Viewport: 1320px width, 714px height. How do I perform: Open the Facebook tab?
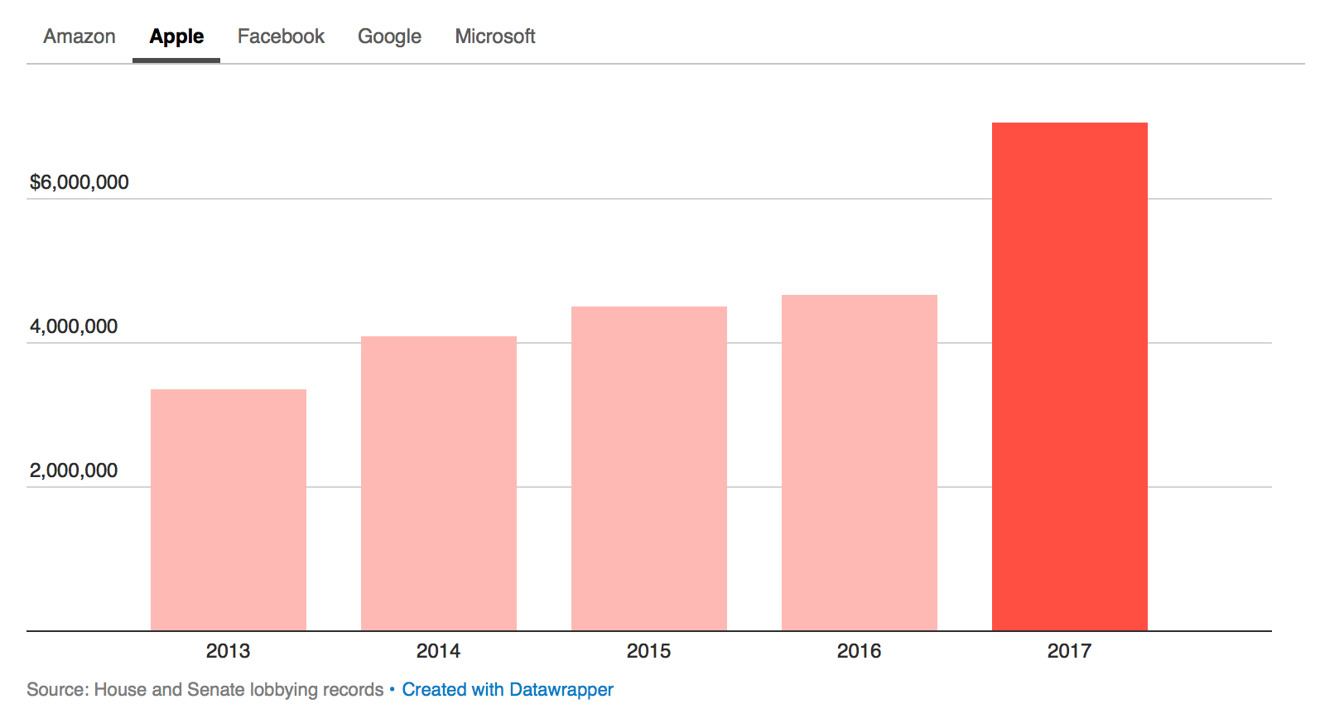coord(281,37)
